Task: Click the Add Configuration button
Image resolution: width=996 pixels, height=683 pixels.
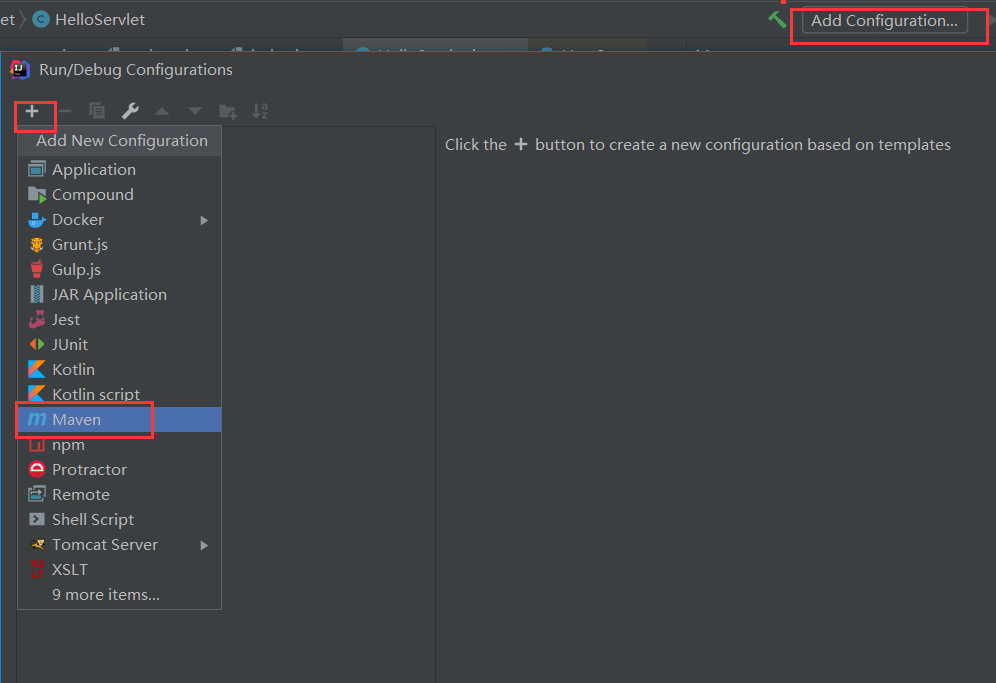Action: (884, 21)
